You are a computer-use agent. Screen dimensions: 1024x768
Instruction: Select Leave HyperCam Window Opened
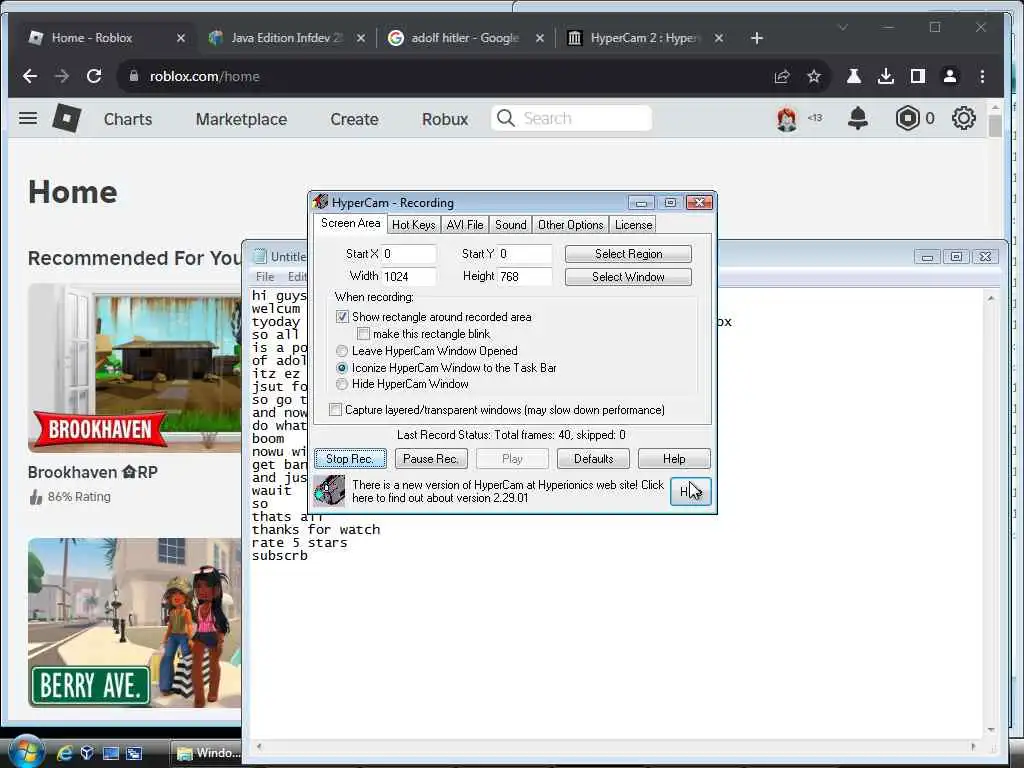point(342,351)
